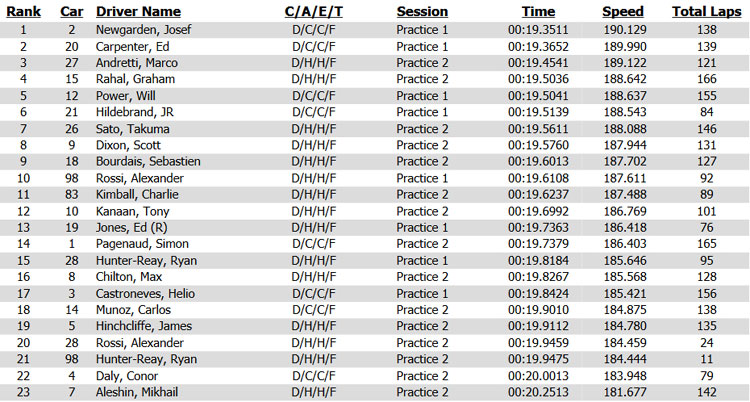This screenshot has height=402, width=750.
Task: Select the Time column header
Action: 538,11
